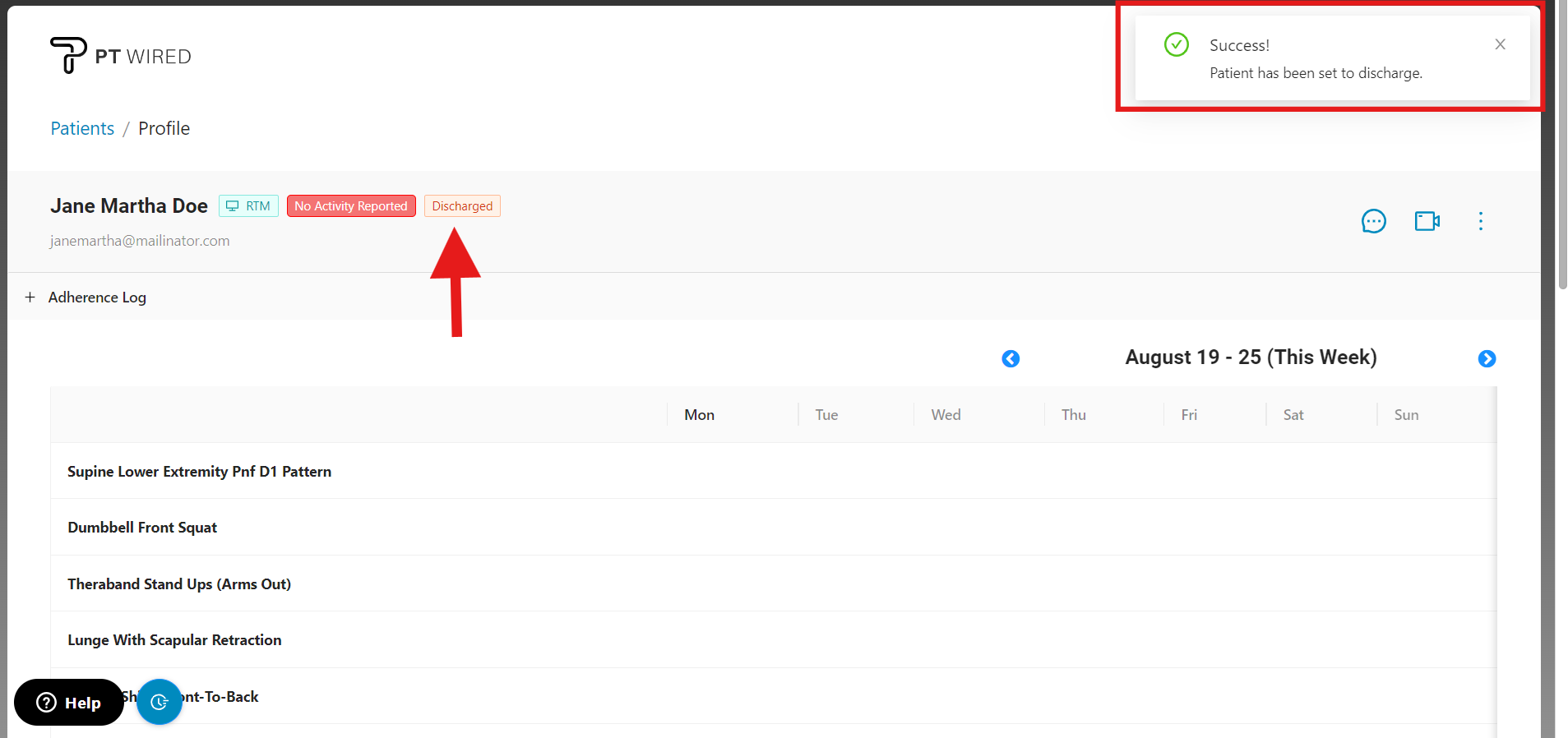Click the Discharged status tag
The image size is (1568, 738).
(462, 206)
